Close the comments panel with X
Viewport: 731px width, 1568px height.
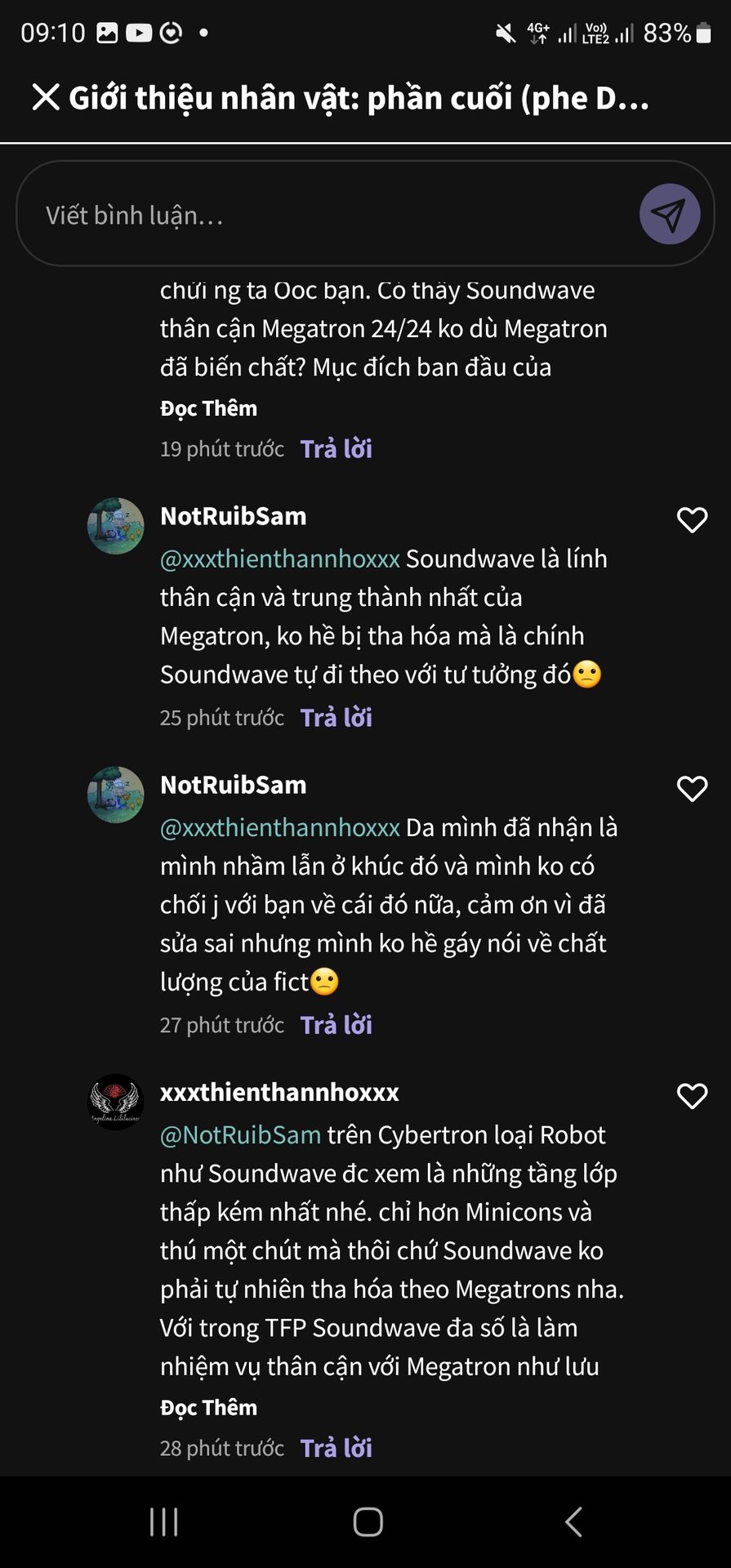(x=46, y=97)
